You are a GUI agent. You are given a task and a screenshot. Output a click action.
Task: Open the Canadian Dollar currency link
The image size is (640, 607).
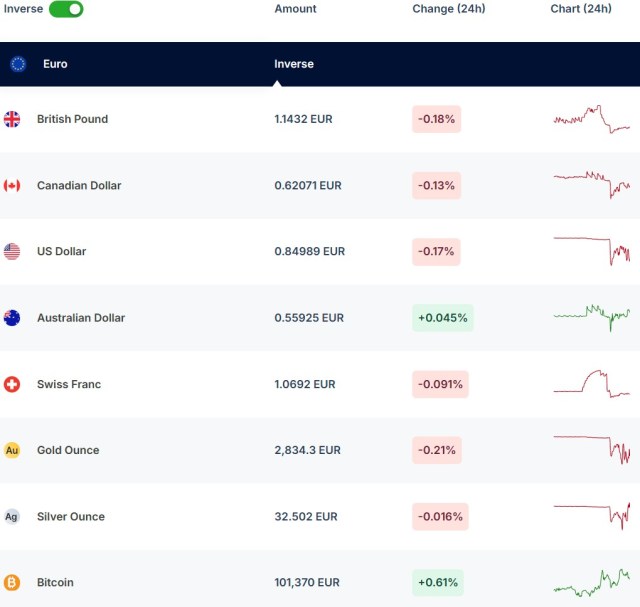click(79, 185)
